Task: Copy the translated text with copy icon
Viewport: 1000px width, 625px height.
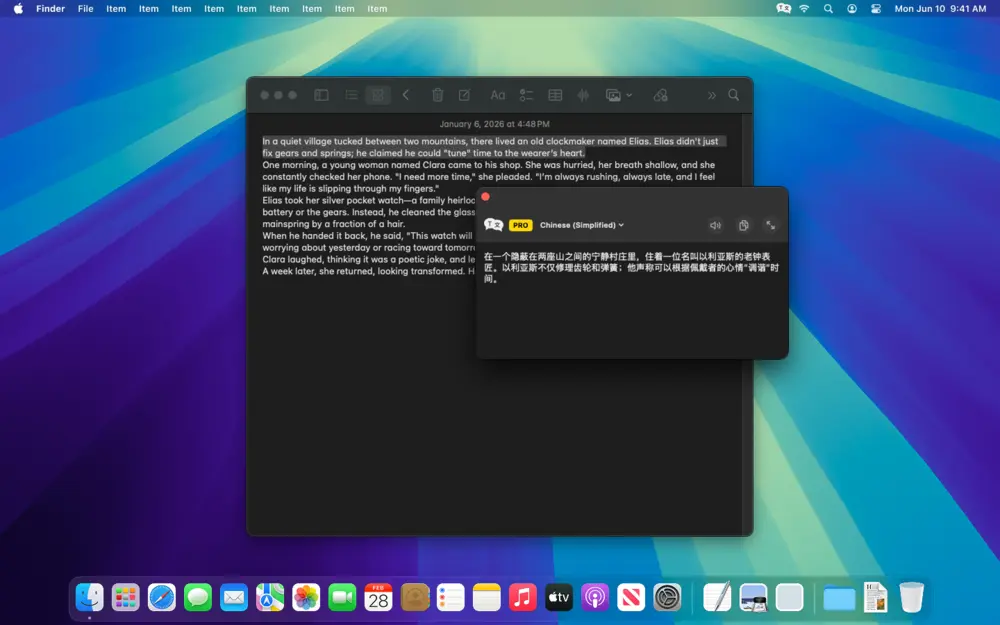Action: coord(743,225)
